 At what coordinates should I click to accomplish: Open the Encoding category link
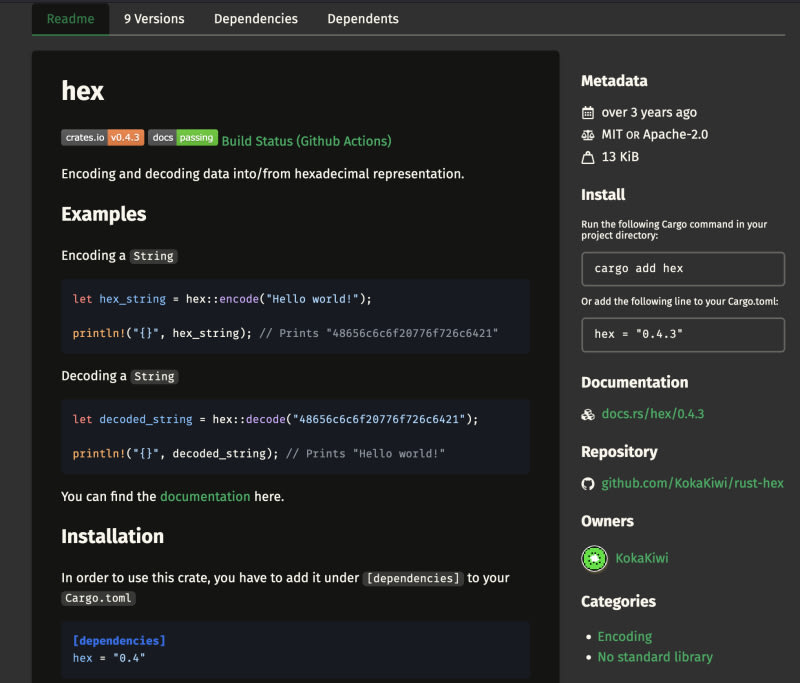[x=624, y=636]
